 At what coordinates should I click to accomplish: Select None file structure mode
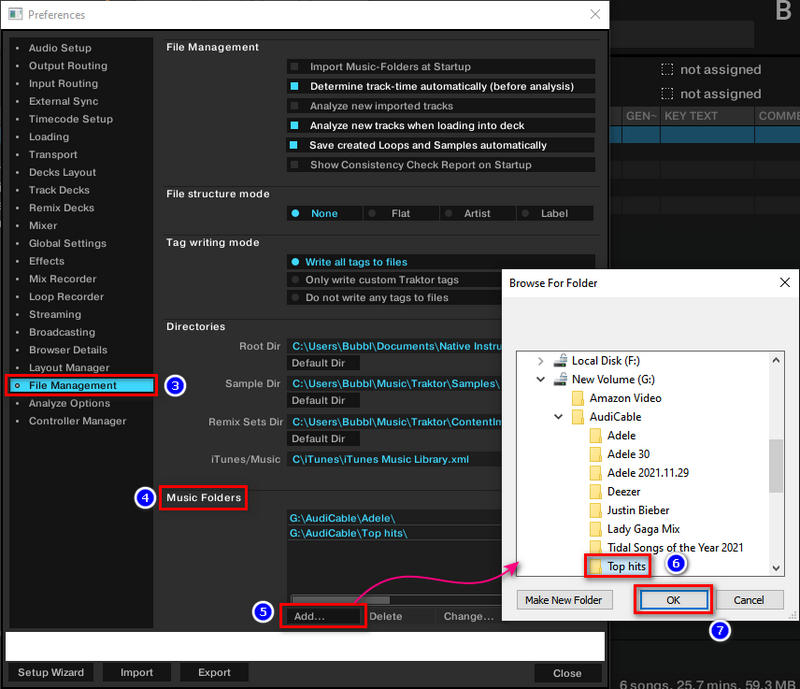point(324,213)
